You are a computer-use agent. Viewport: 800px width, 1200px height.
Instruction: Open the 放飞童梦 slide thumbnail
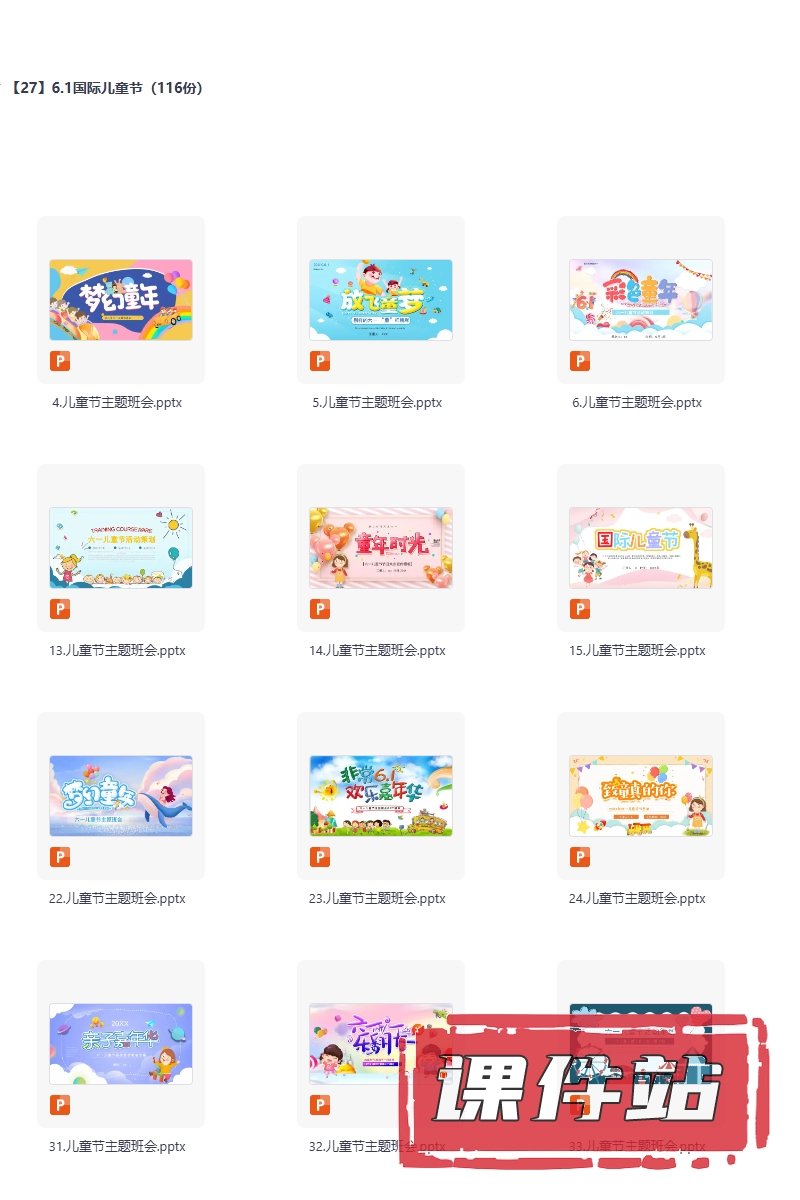pos(381,300)
